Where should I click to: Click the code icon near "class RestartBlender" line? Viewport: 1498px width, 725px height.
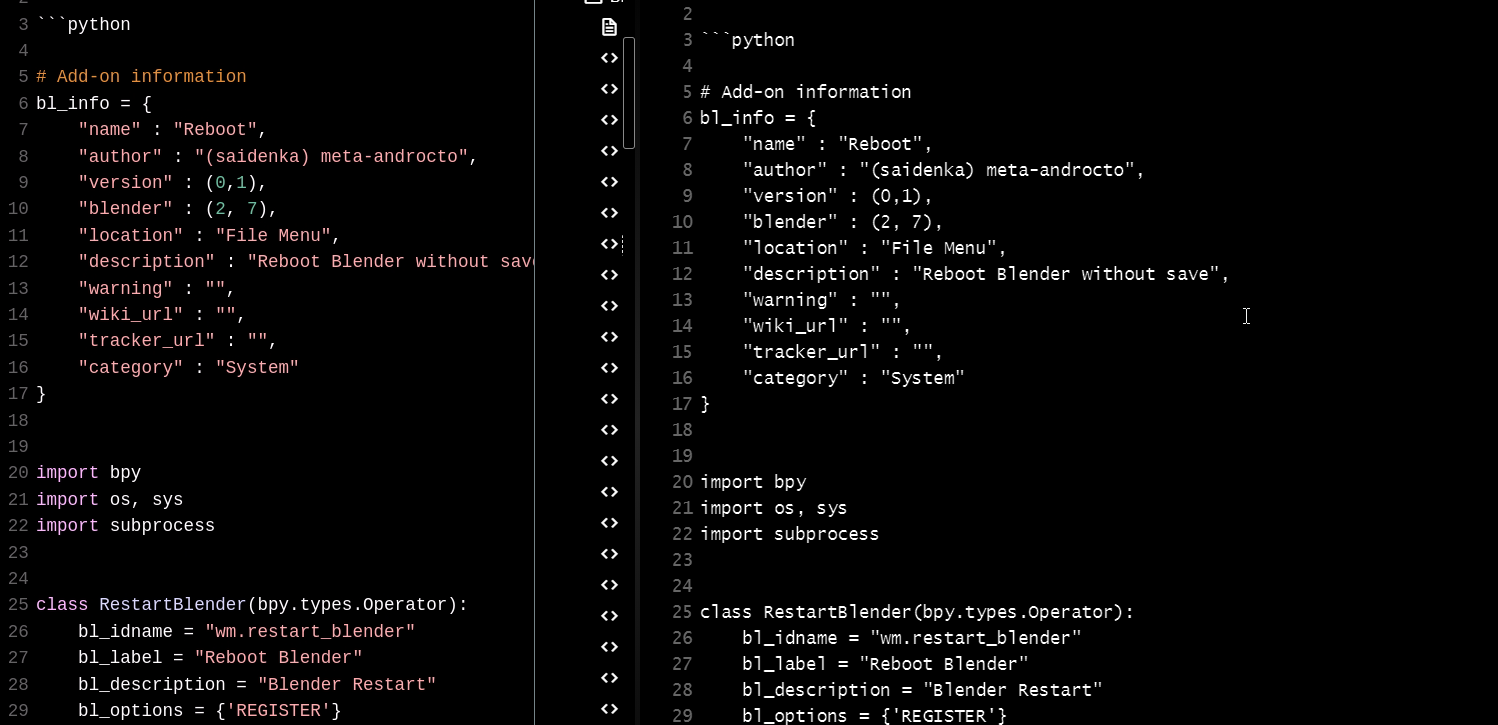610,616
